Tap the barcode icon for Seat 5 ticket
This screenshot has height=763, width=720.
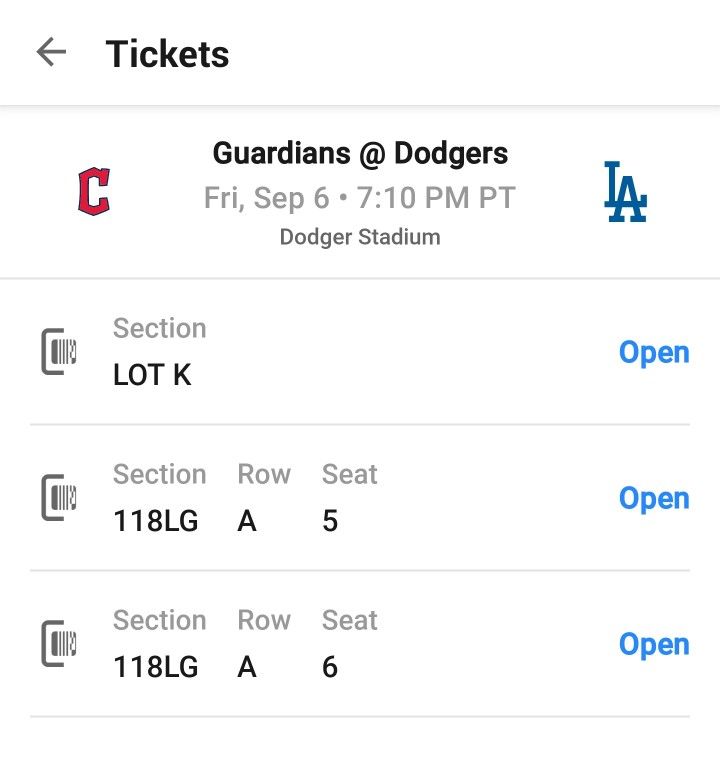coord(59,498)
